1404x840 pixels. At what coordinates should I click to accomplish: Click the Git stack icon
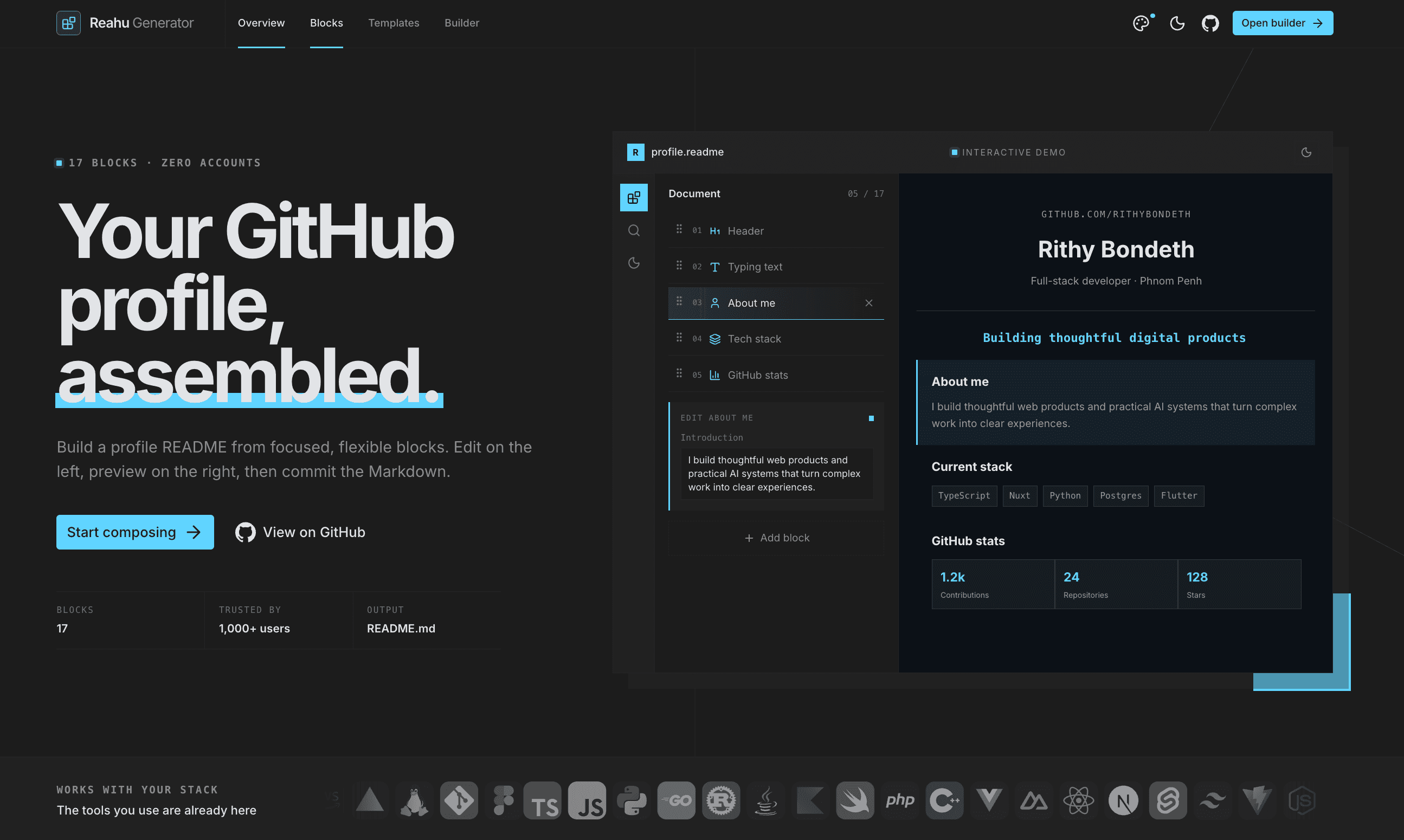(x=459, y=800)
